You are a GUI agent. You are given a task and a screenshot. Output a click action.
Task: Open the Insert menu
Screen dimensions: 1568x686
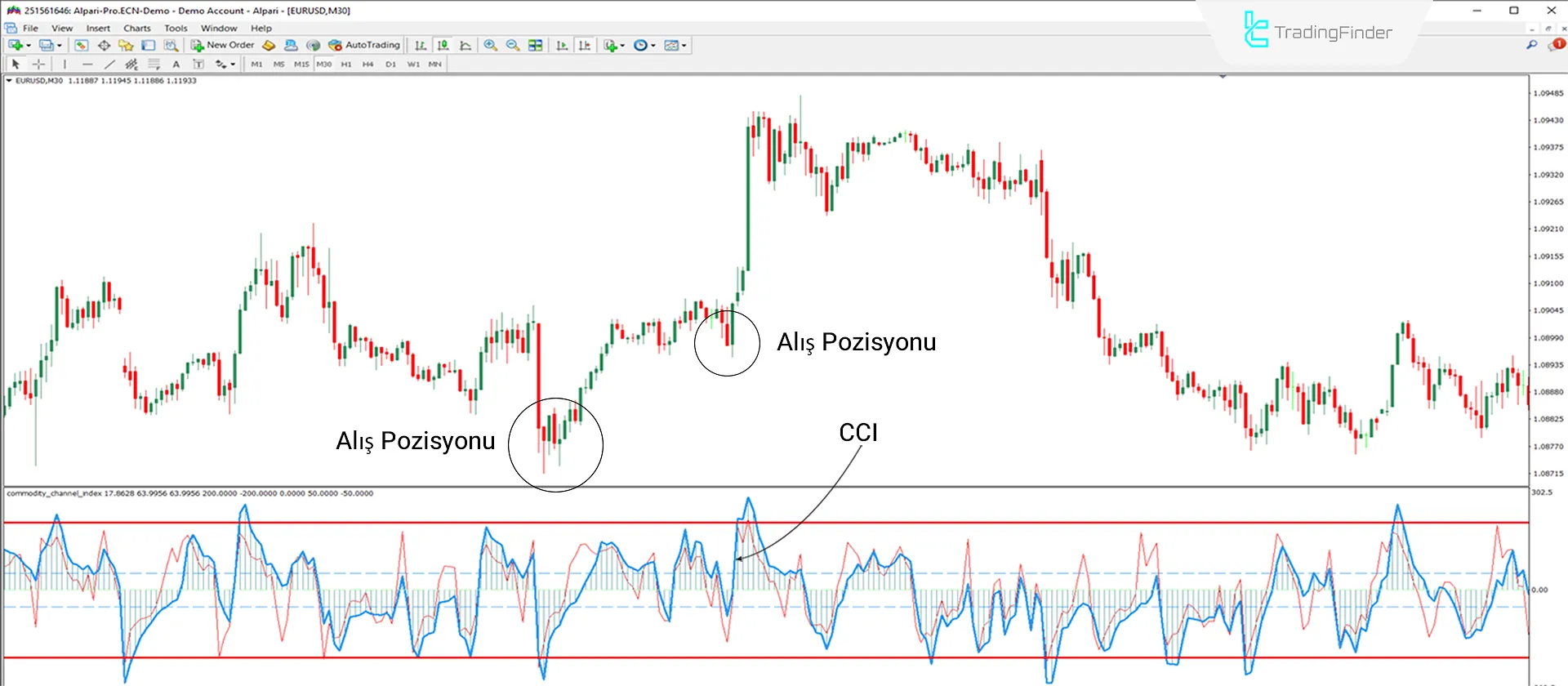coord(98,28)
